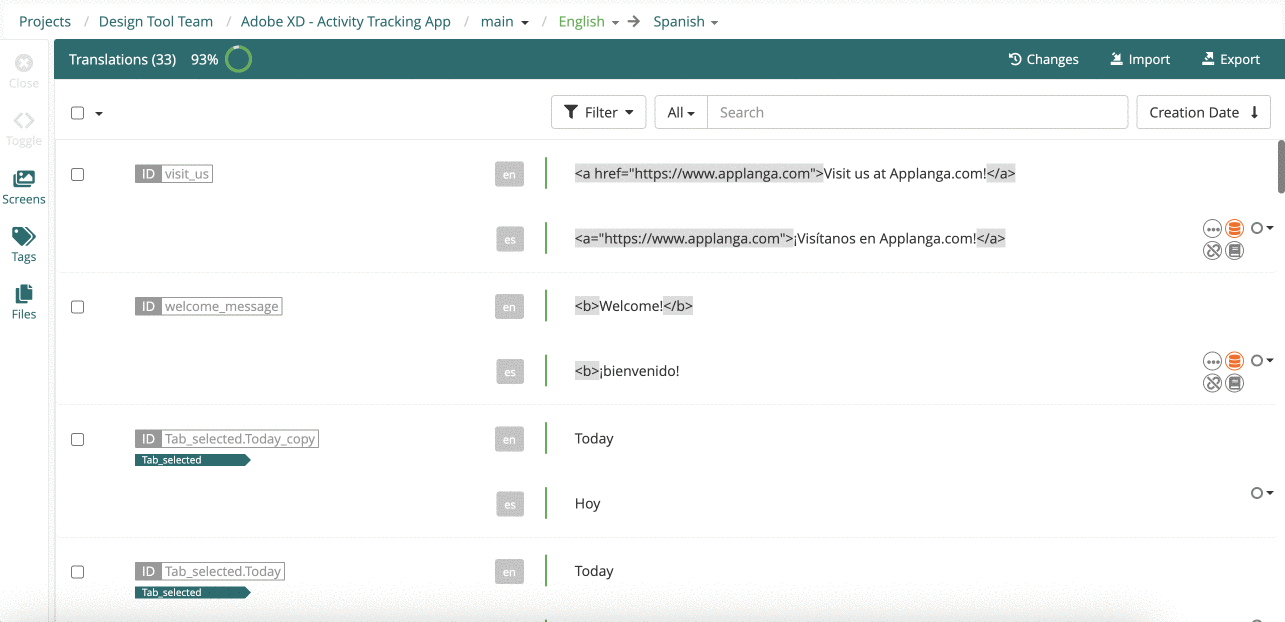Screen dimensions: 1285x622
Task: Open the All search-scope dropdown
Action: point(681,112)
